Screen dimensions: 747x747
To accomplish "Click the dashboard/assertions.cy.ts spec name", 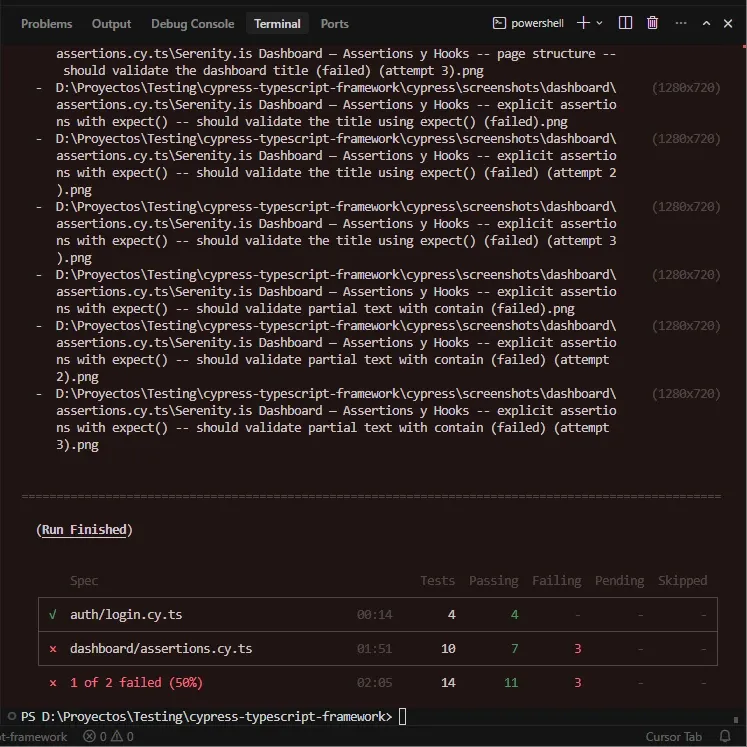I will point(161,648).
